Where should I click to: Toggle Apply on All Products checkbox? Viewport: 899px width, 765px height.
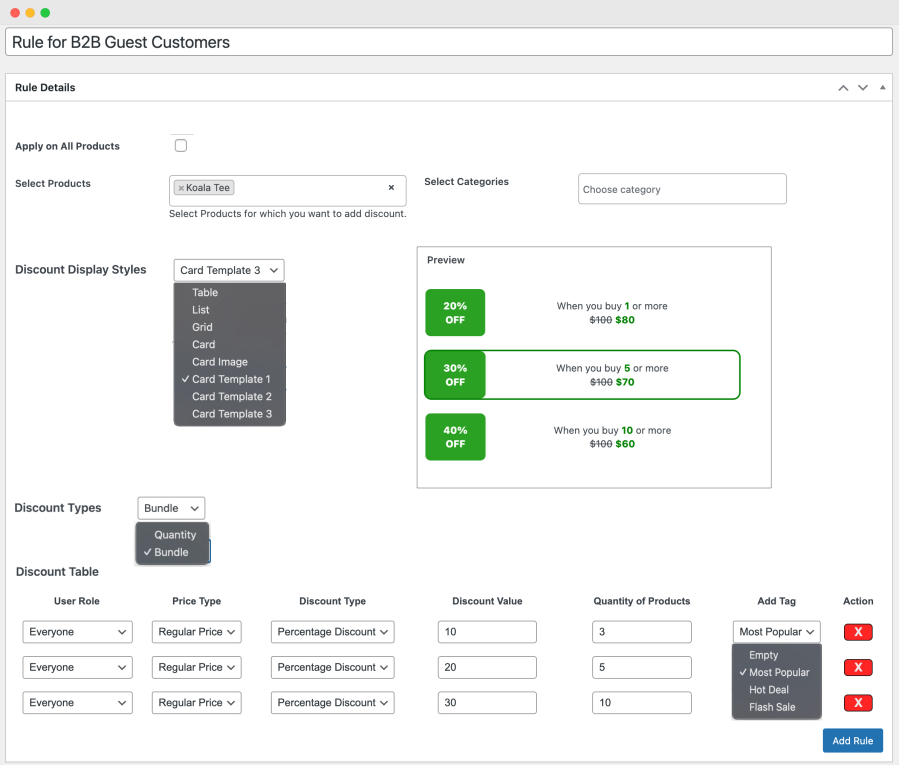pos(181,146)
